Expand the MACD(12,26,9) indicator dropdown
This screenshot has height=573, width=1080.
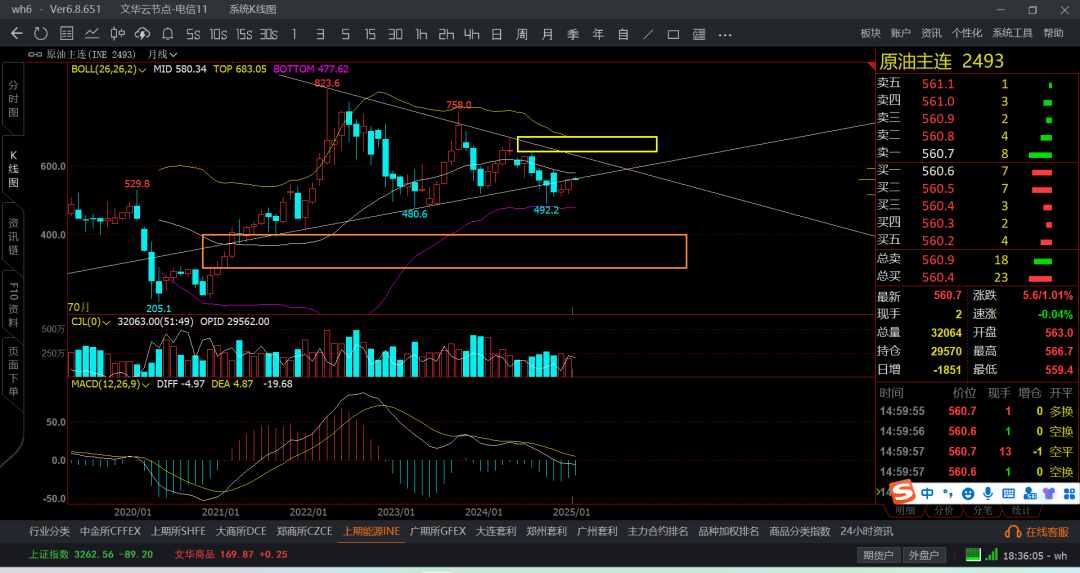pyautogui.click(x=110, y=384)
